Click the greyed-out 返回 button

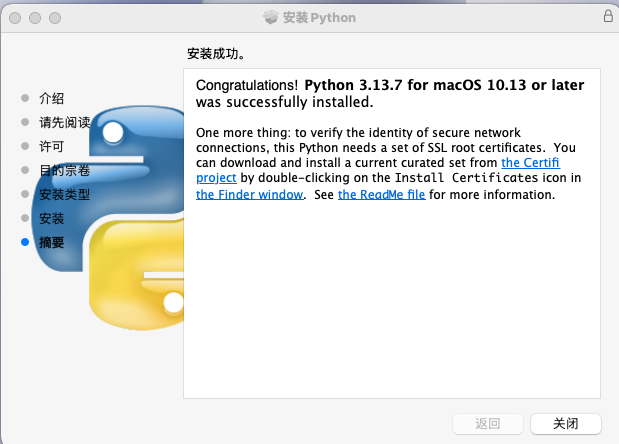pyautogui.click(x=487, y=424)
